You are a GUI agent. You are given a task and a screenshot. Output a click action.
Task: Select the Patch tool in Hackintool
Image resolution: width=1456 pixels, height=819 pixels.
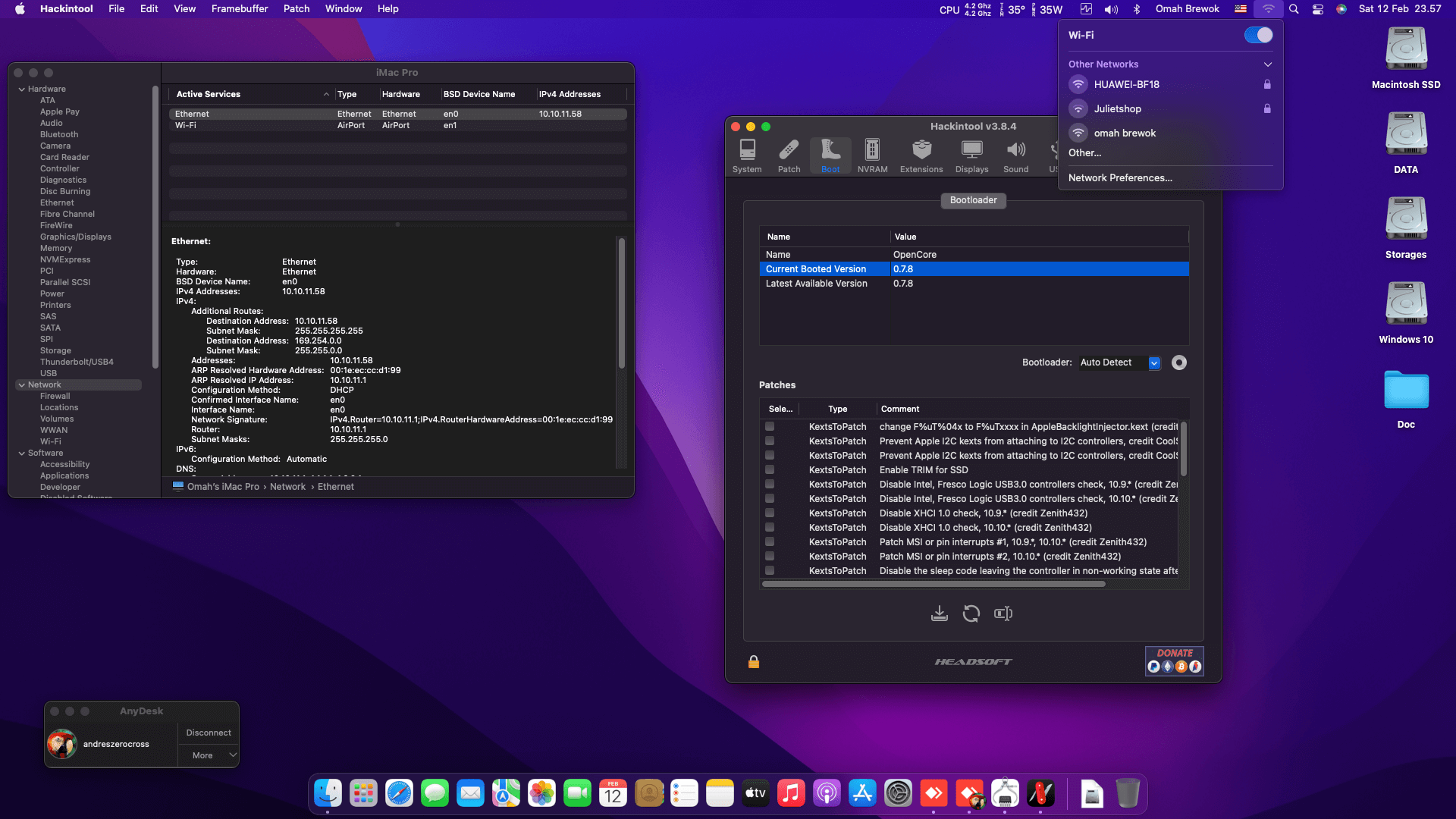click(789, 156)
